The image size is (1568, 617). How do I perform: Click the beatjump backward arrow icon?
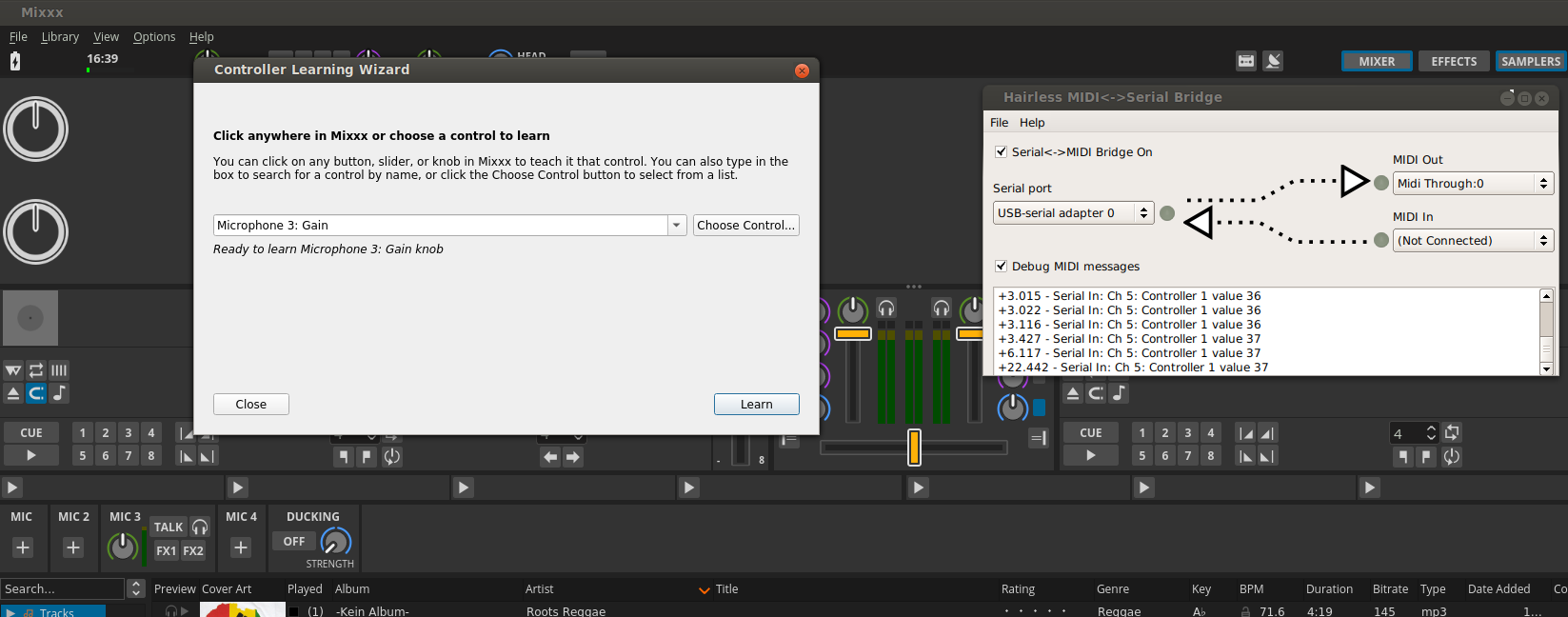pos(550,457)
